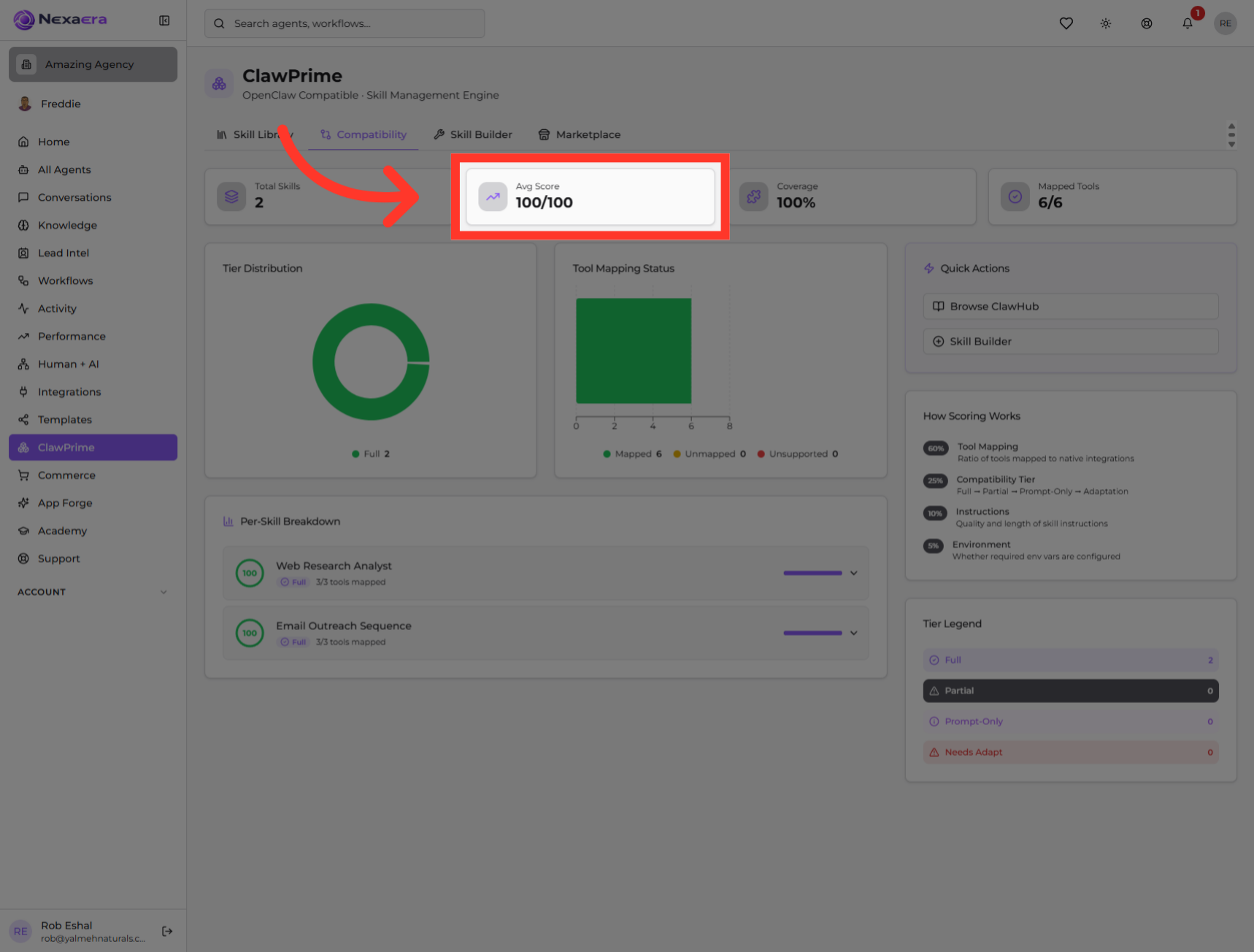
Task: Select Prompt-Only tier legend row
Action: coord(1071,721)
